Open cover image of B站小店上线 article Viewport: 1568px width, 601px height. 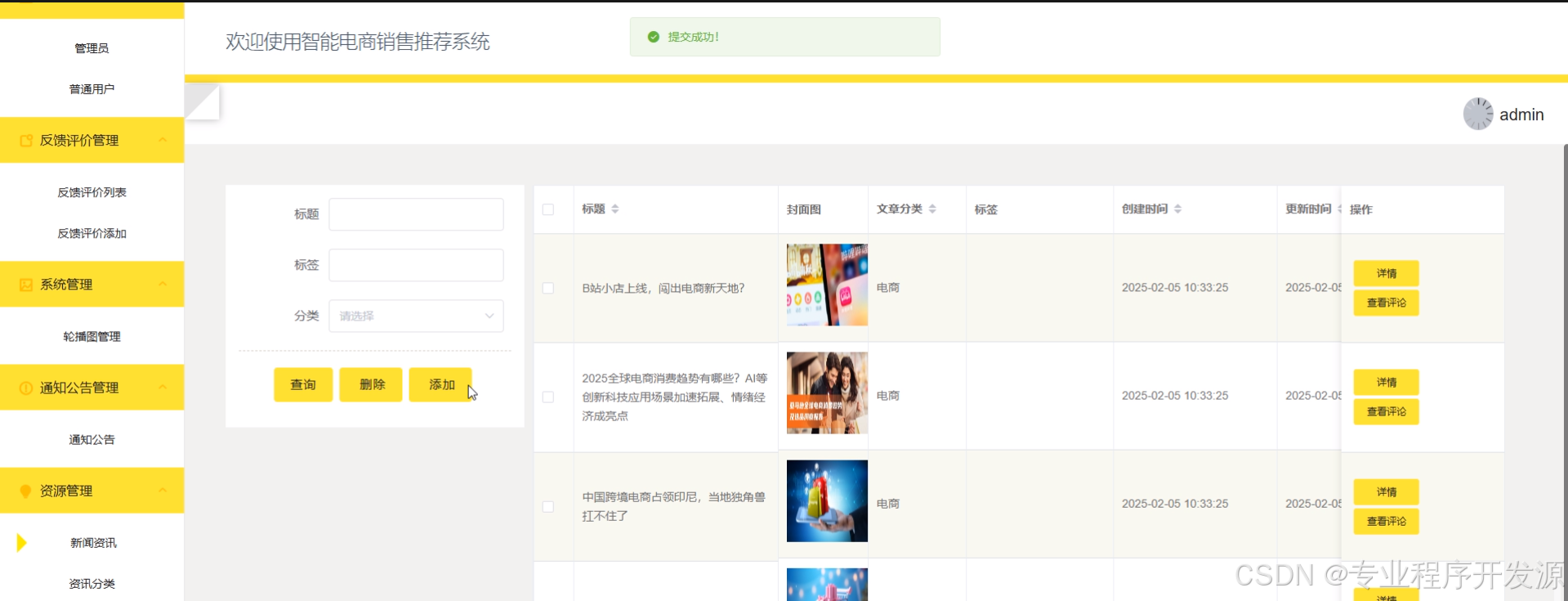[827, 285]
